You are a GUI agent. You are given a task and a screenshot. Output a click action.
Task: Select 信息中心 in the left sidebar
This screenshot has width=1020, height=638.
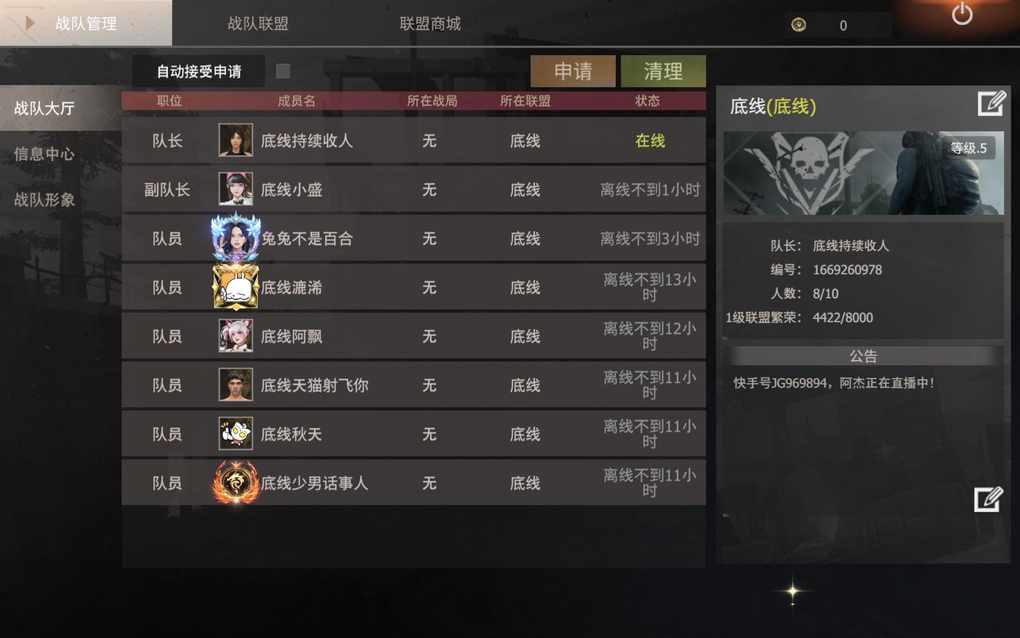tap(44, 154)
